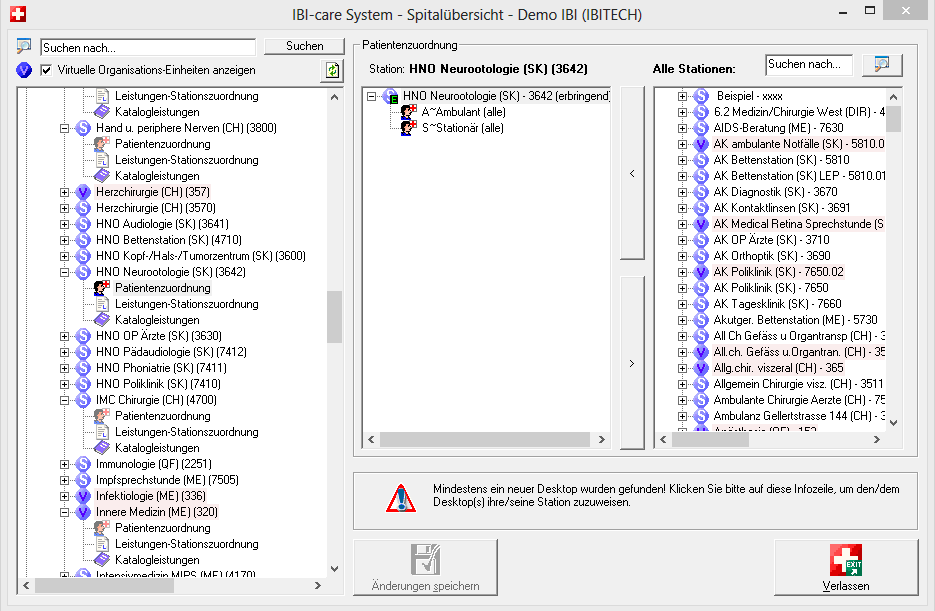Click the Verlassen exit button
935x611 pixels.
845,569
